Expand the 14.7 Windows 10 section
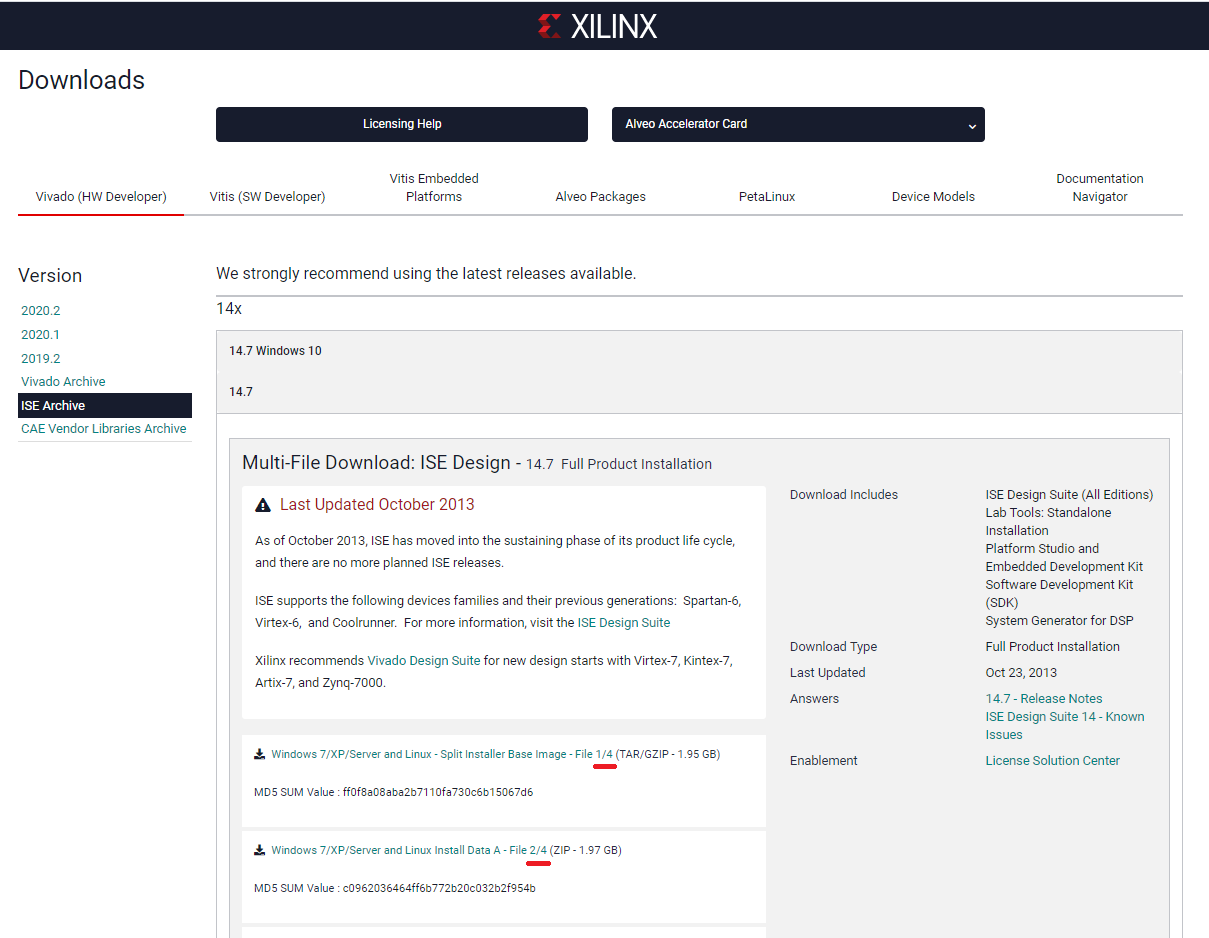The image size is (1209, 938). [699, 351]
